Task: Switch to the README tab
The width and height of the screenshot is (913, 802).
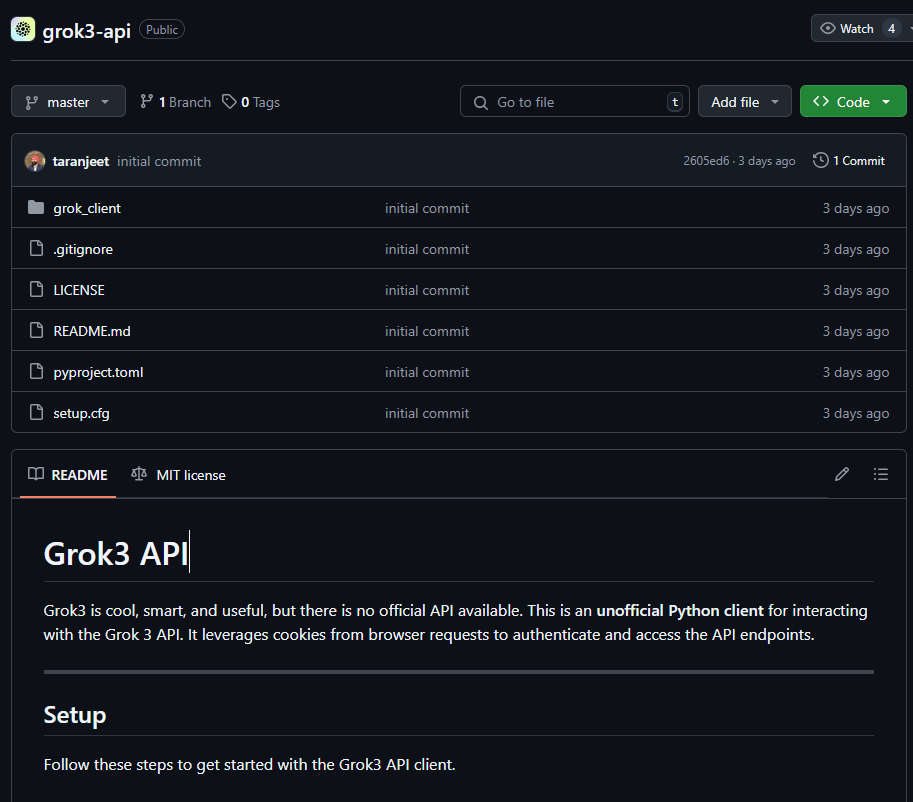Action: (68, 475)
